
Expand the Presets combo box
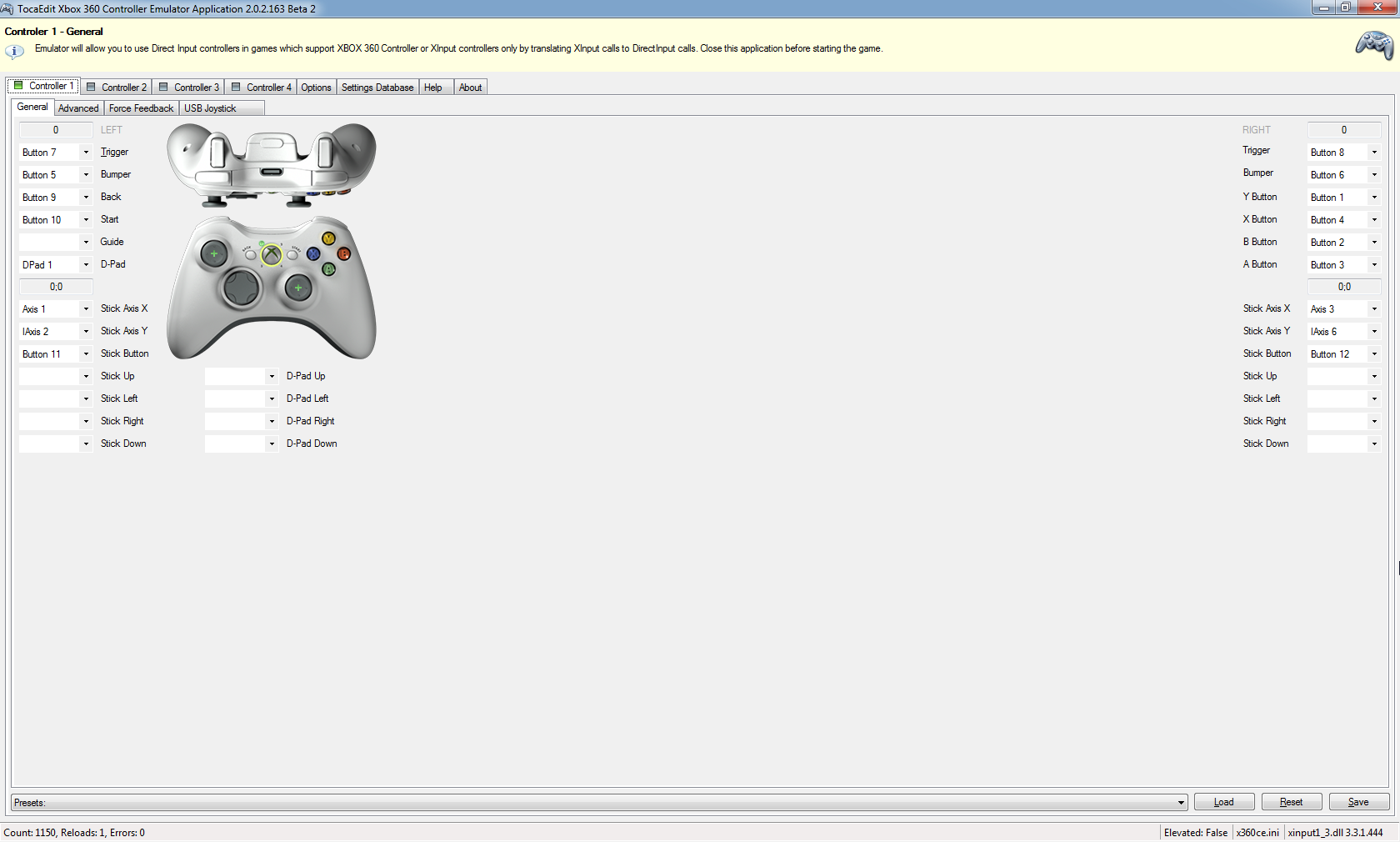1180,803
